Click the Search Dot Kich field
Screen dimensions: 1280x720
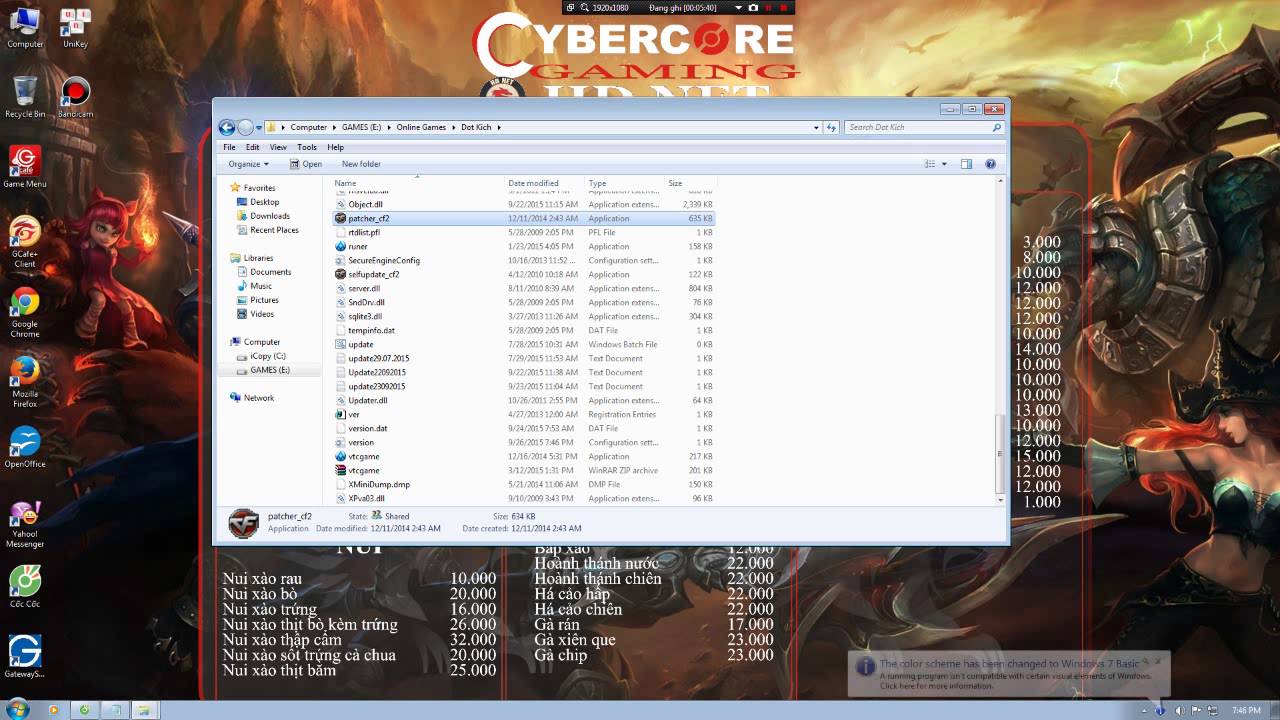[924, 127]
